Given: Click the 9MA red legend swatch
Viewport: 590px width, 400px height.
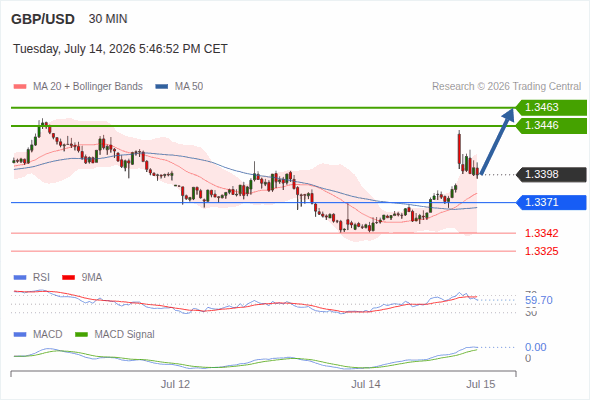Looking at the screenshot, I should tap(68, 278).
